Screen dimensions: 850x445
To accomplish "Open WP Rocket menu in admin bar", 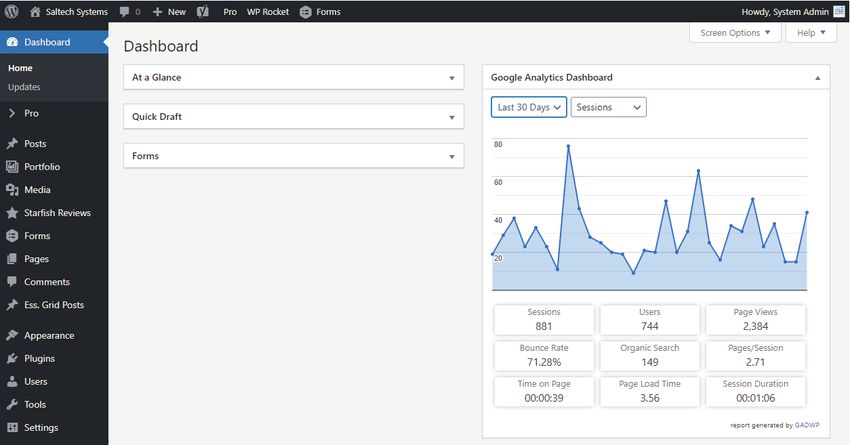I will click(x=268, y=11).
